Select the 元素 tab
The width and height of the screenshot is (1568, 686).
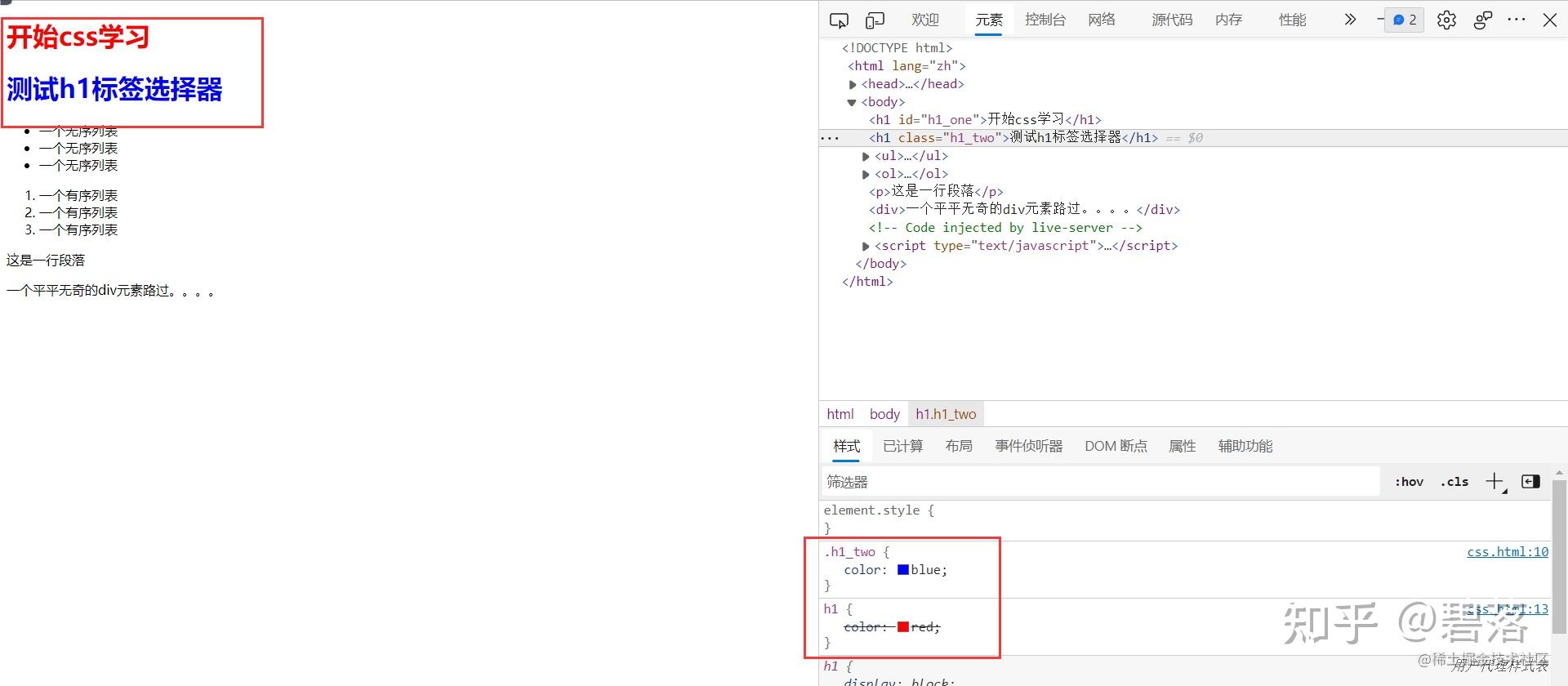(989, 20)
